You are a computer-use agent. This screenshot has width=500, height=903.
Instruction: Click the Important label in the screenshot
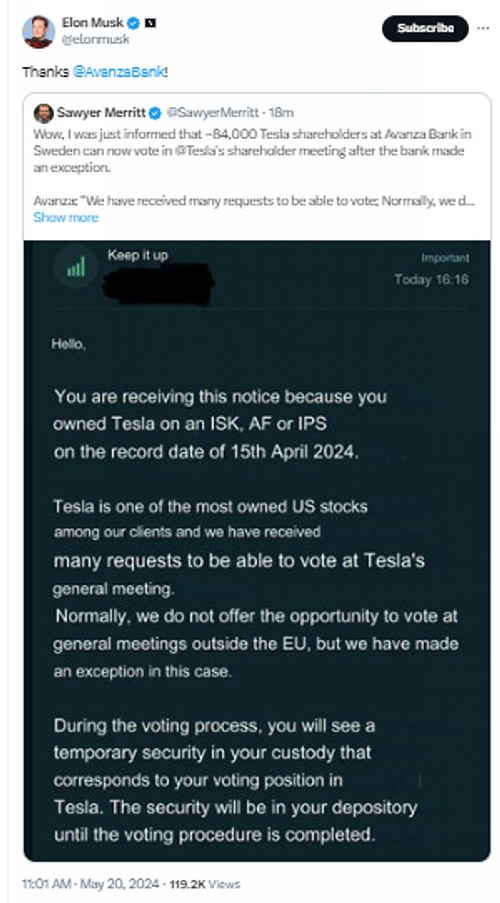[445, 258]
